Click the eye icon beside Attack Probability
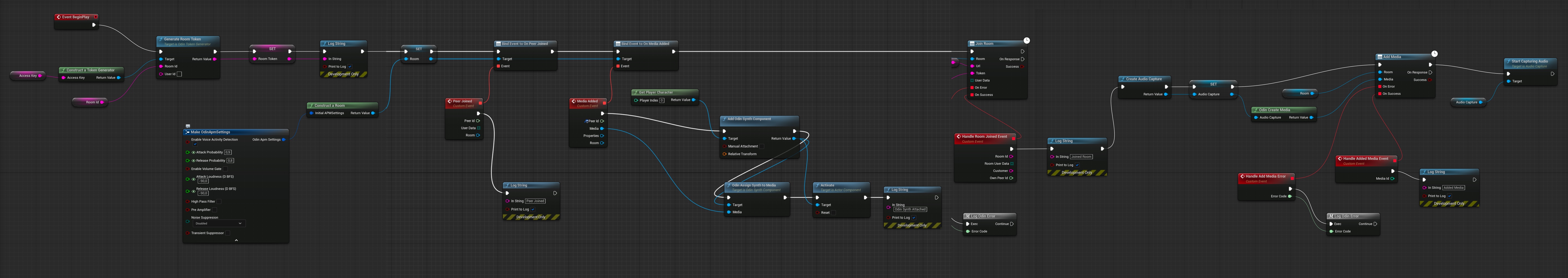 pyautogui.click(x=194, y=153)
